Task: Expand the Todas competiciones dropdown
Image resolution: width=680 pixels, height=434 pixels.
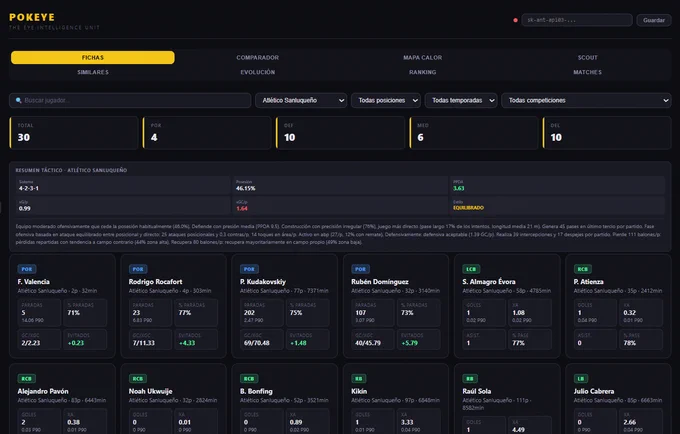Action: click(x=586, y=100)
